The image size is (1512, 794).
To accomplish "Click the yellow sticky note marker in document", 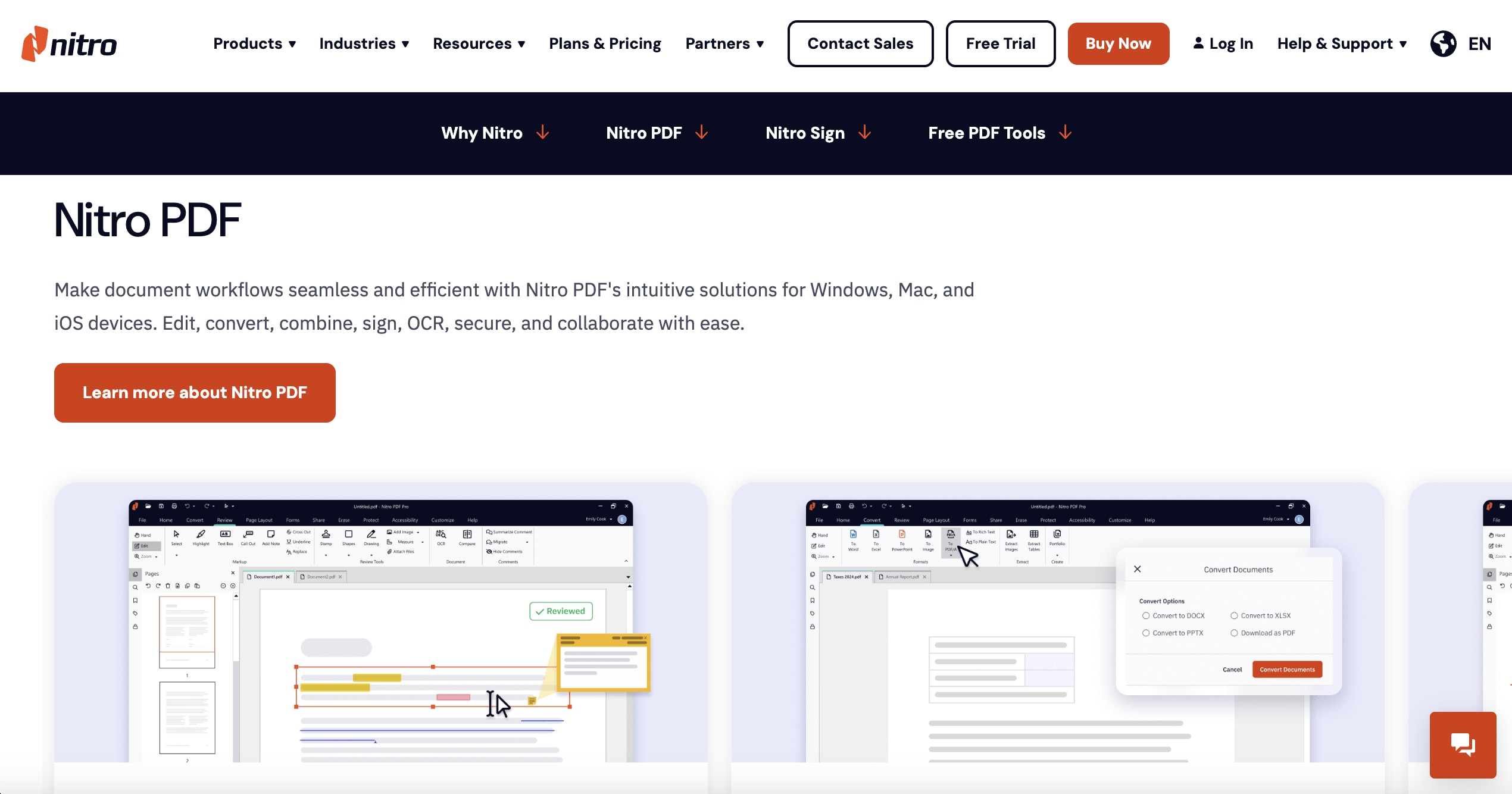I will pyautogui.click(x=532, y=701).
